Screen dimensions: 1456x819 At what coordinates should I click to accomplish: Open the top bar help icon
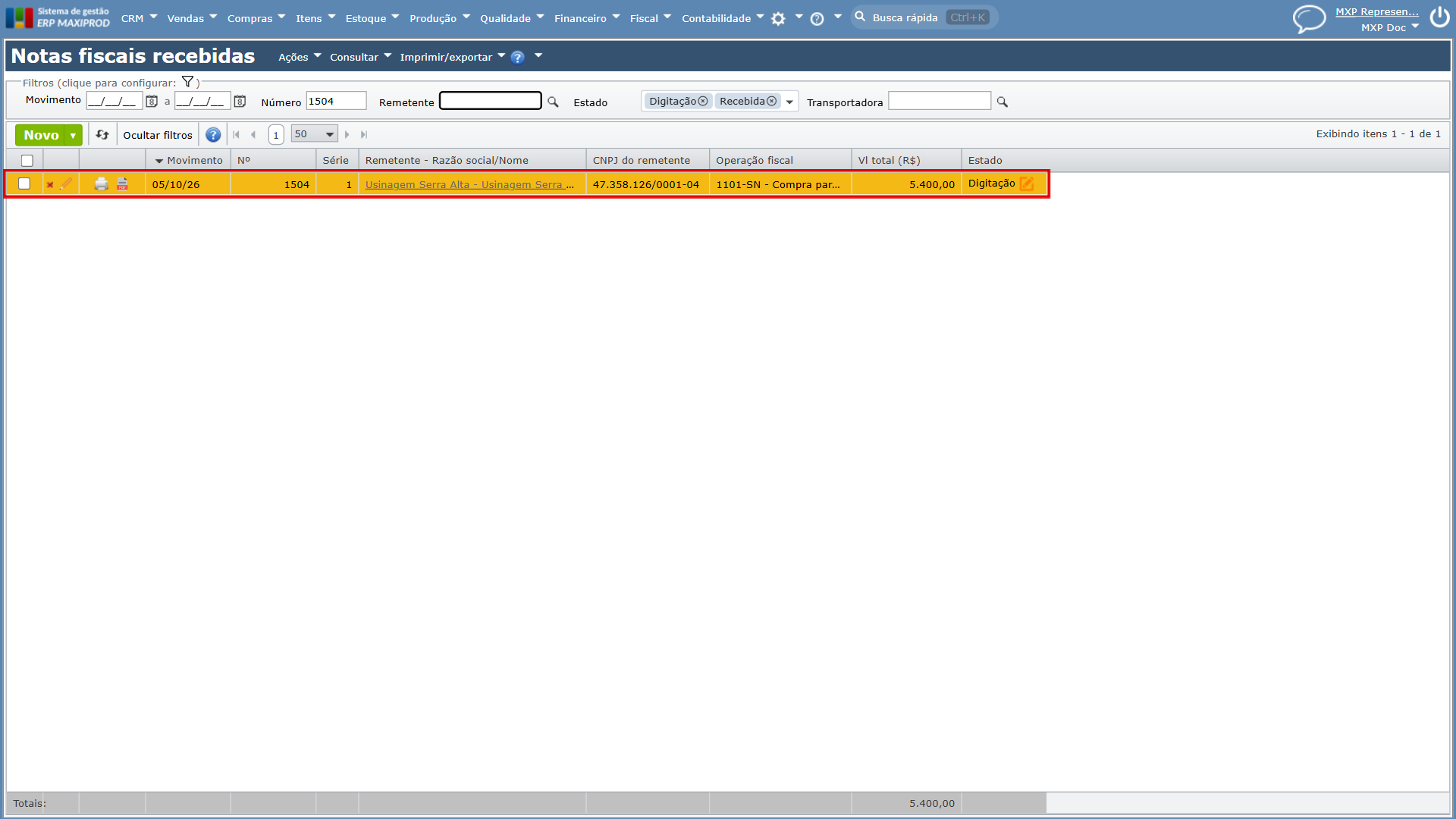[817, 19]
